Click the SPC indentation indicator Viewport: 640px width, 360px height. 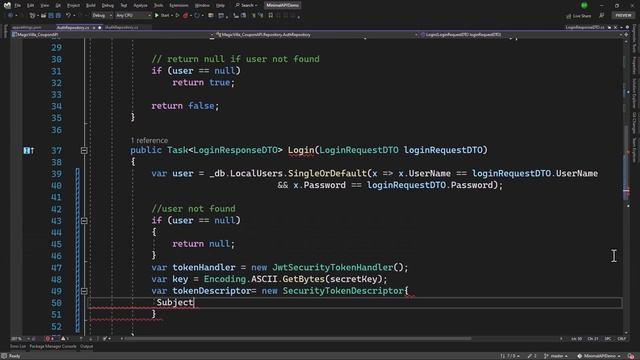pos(608,339)
